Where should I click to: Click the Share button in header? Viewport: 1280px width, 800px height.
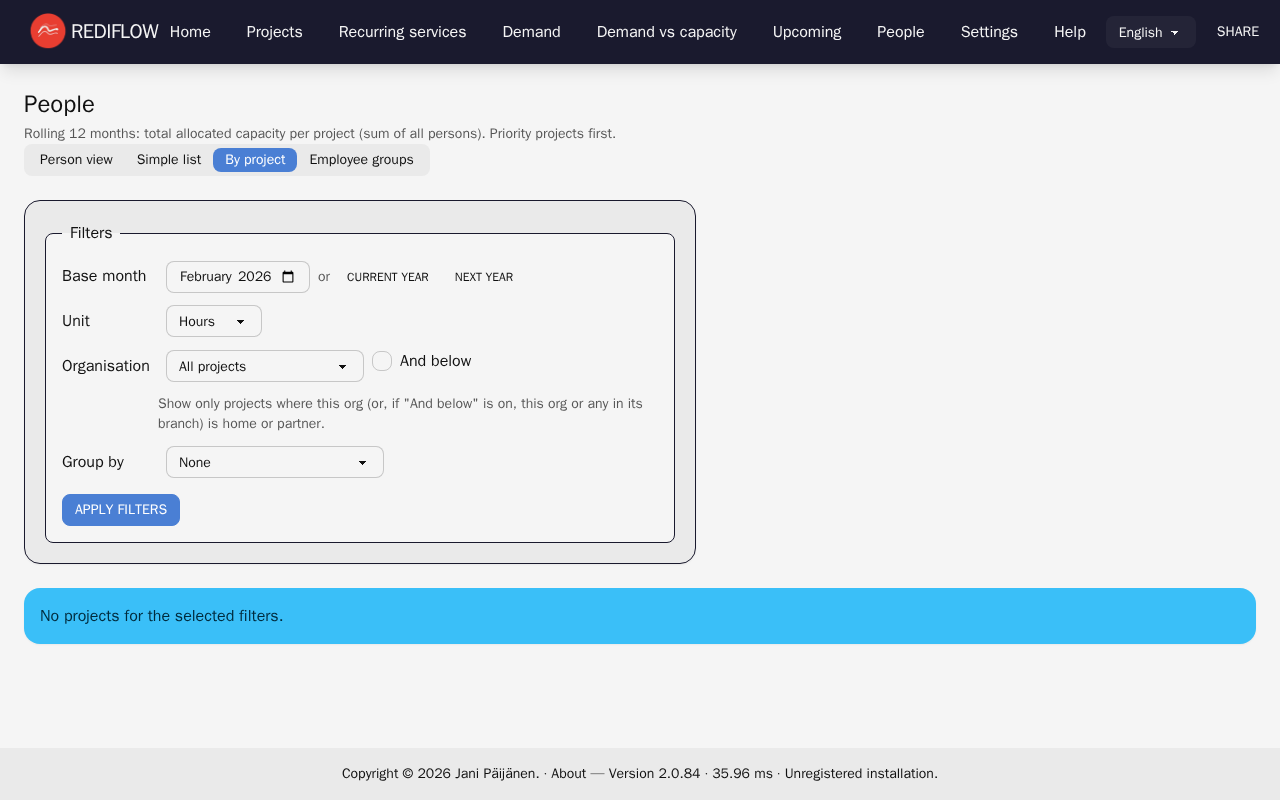(1237, 32)
